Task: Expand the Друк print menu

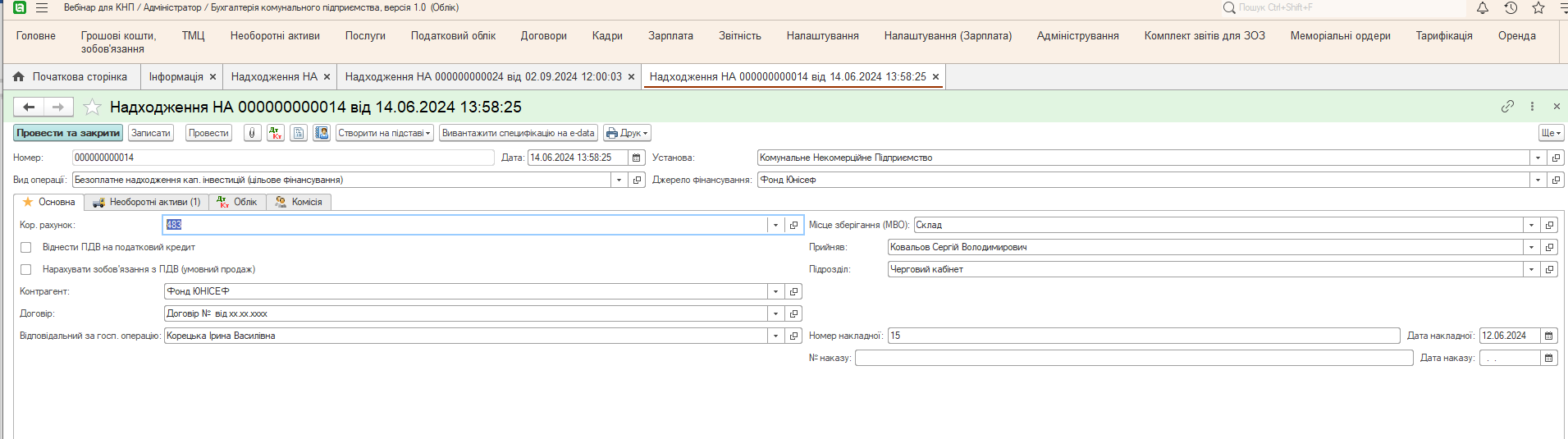Action: [x=627, y=133]
